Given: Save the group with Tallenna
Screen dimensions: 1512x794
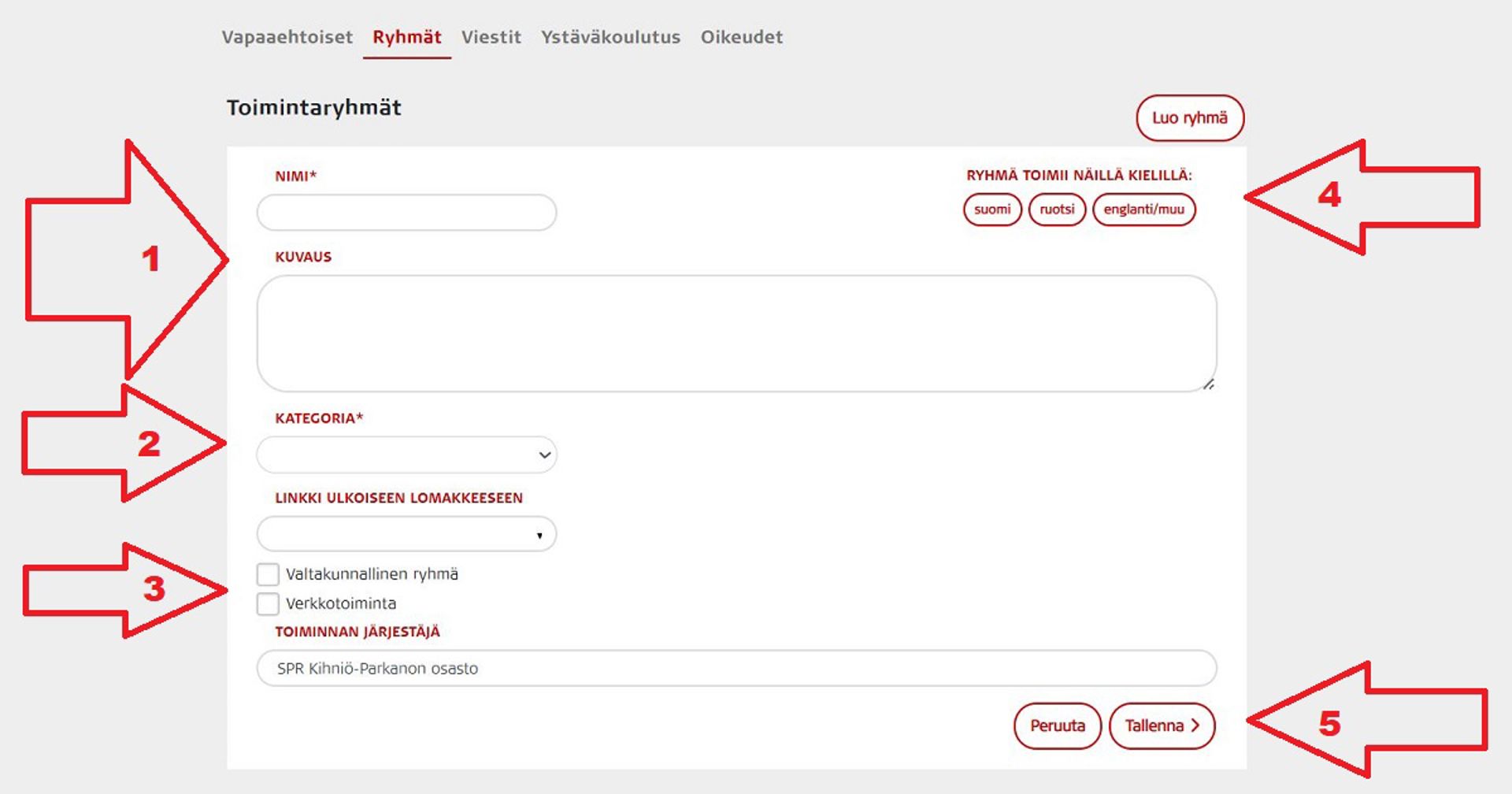Looking at the screenshot, I should click(x=1162, y=725).
